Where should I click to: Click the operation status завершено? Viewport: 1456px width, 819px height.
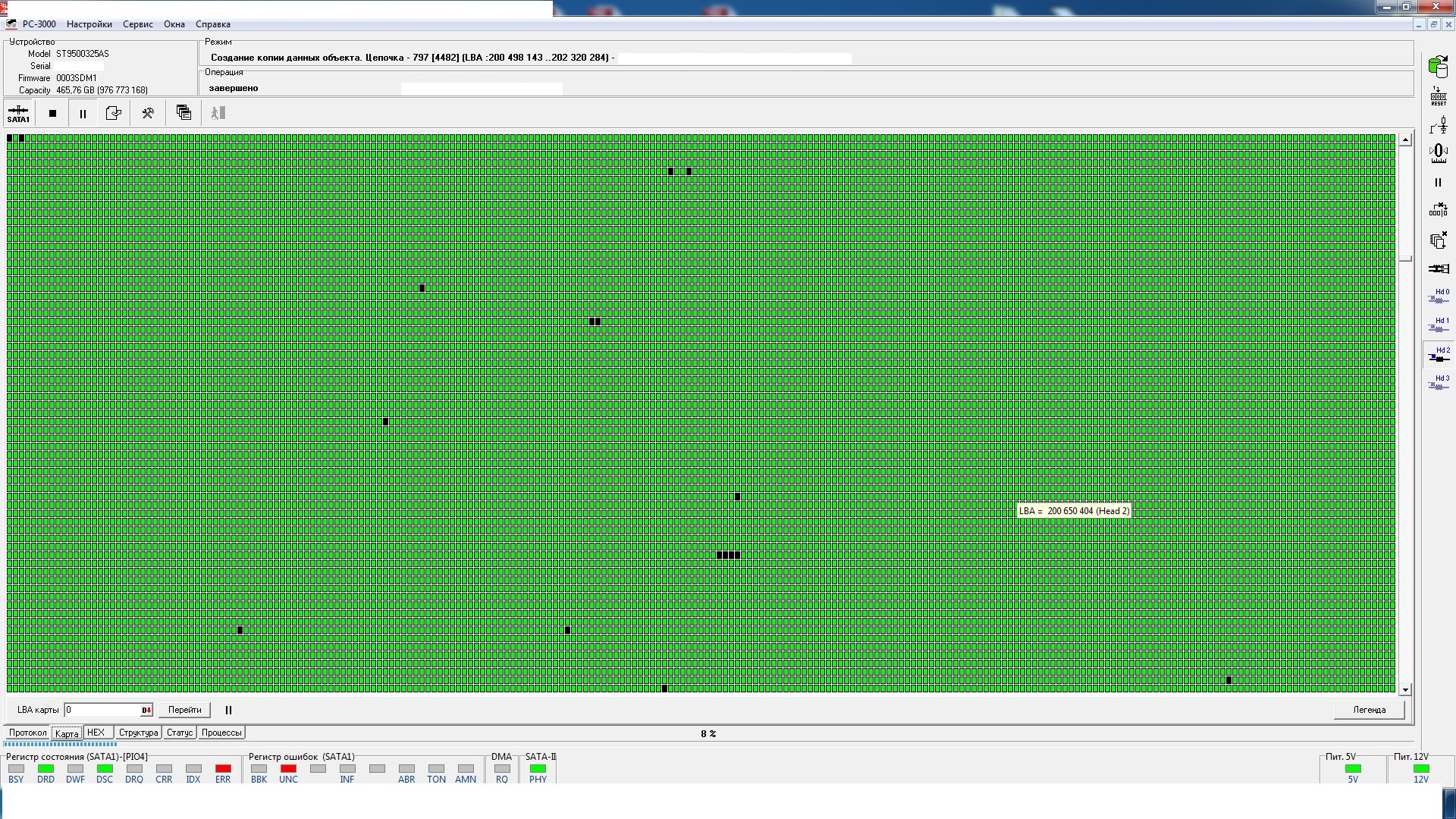(x=234, y=88)
